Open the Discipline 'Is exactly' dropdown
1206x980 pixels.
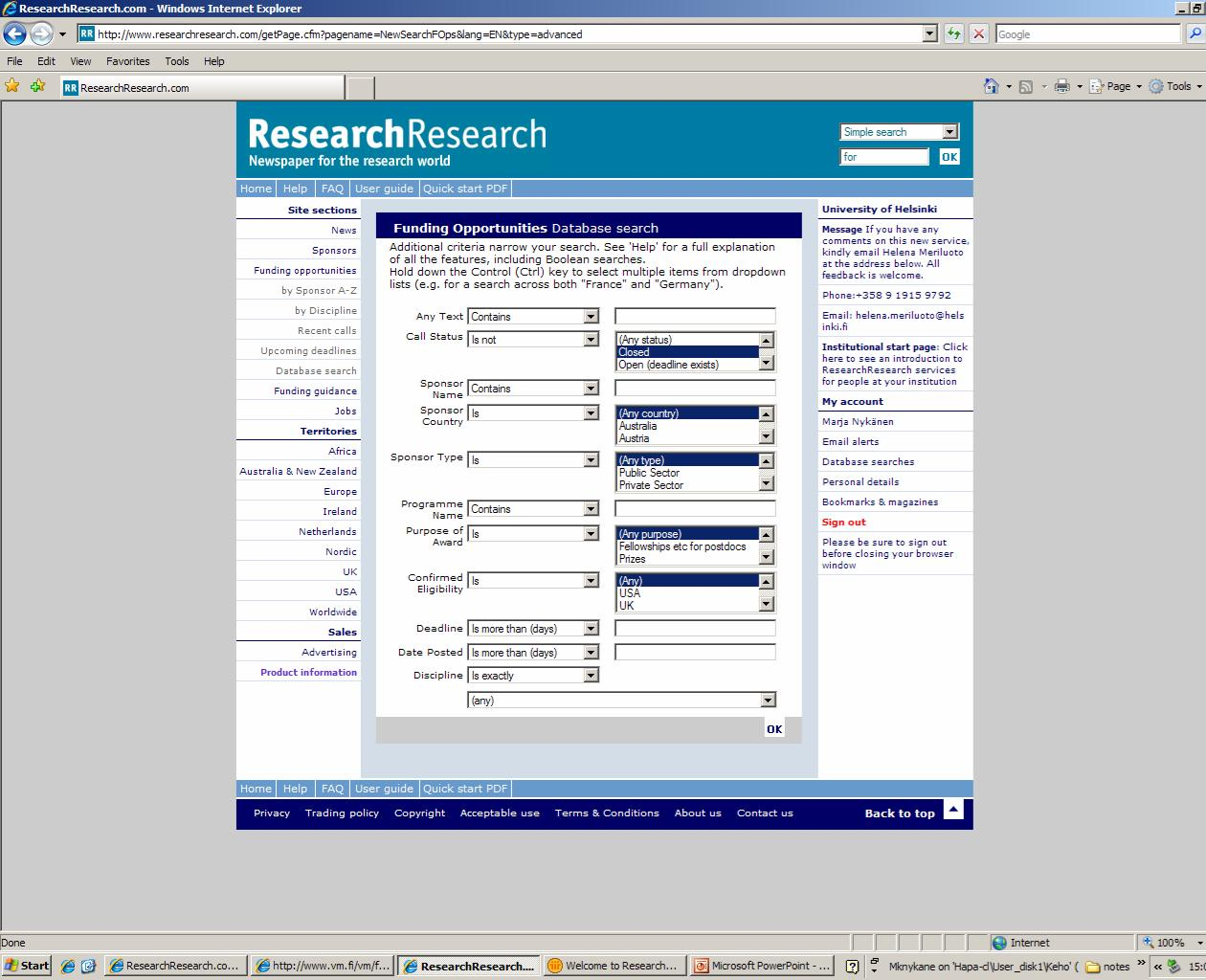532,676
